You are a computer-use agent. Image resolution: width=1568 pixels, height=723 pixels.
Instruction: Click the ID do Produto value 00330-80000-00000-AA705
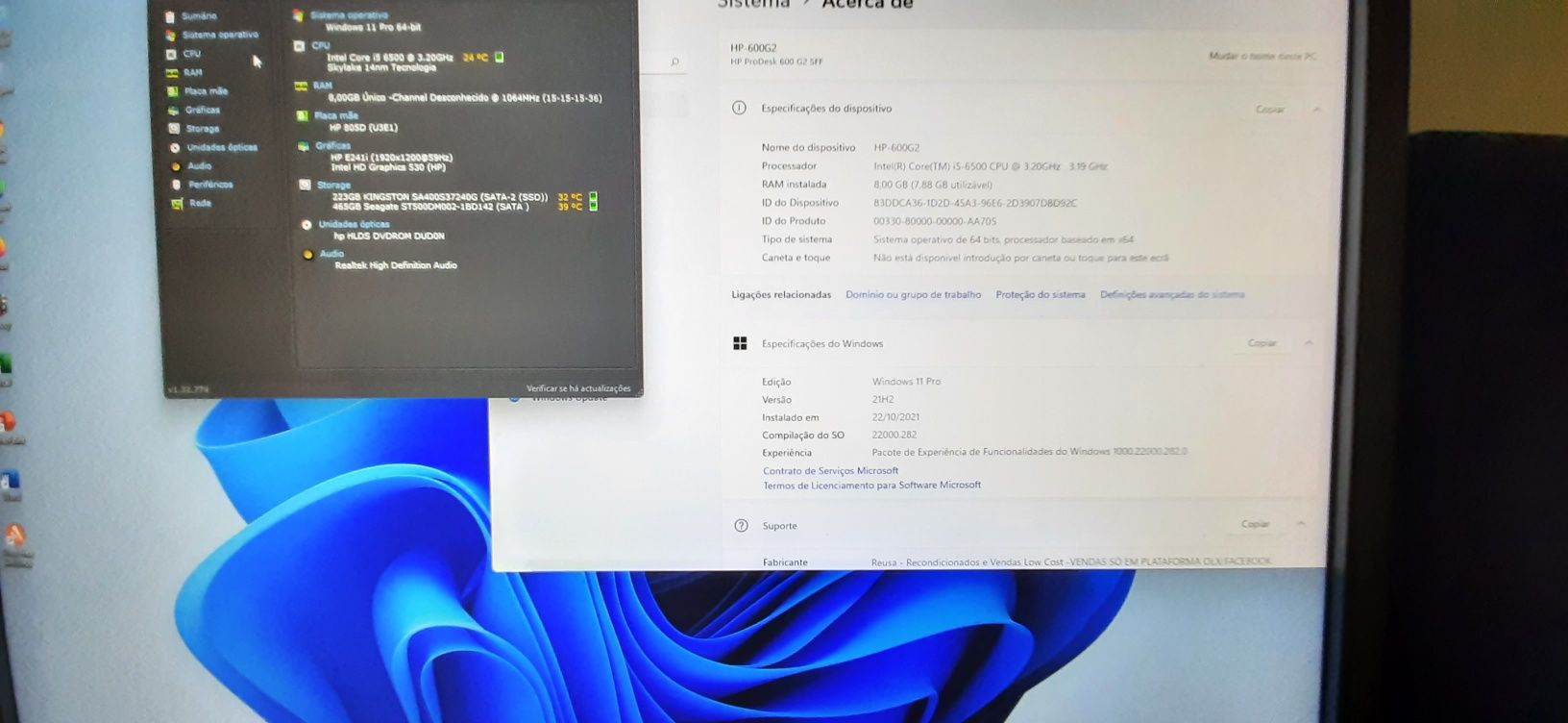click(x=934, y=221)
